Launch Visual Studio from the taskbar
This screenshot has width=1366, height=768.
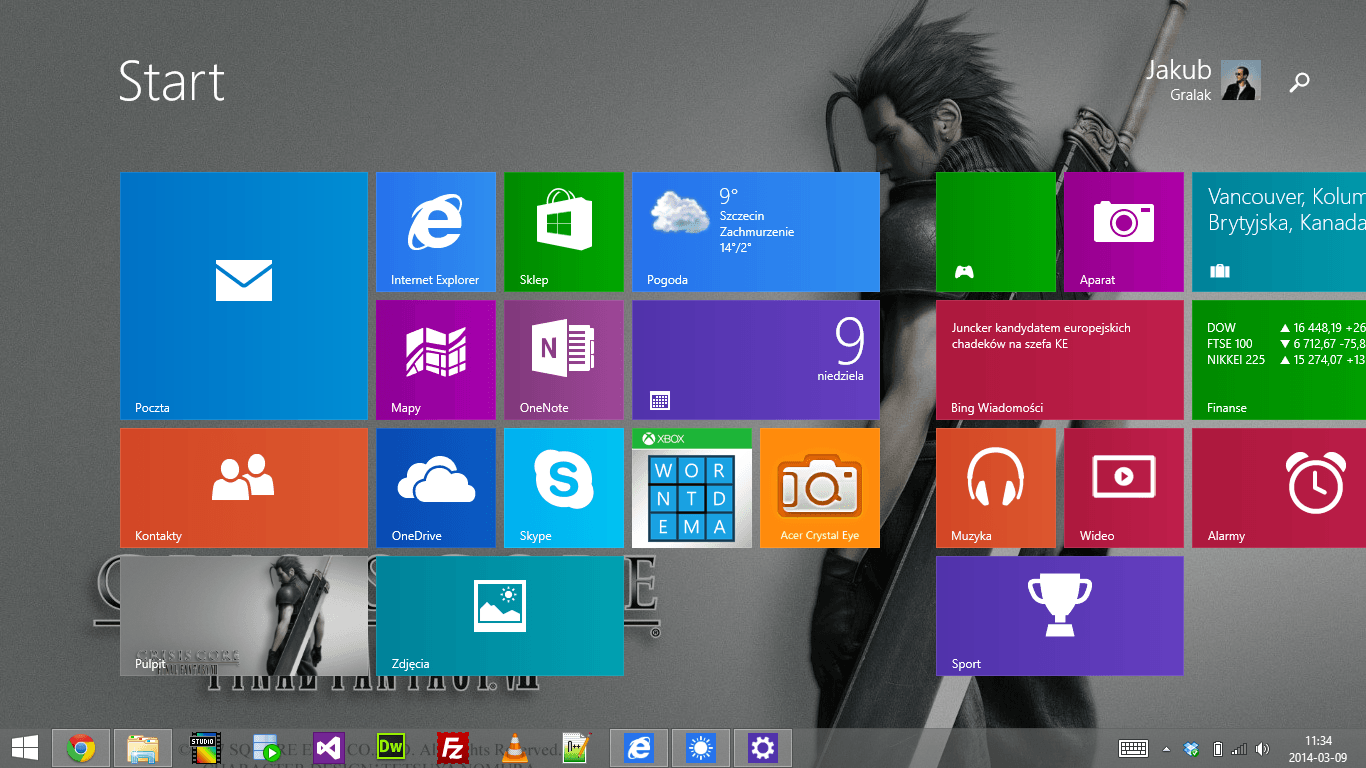(329, 748)
